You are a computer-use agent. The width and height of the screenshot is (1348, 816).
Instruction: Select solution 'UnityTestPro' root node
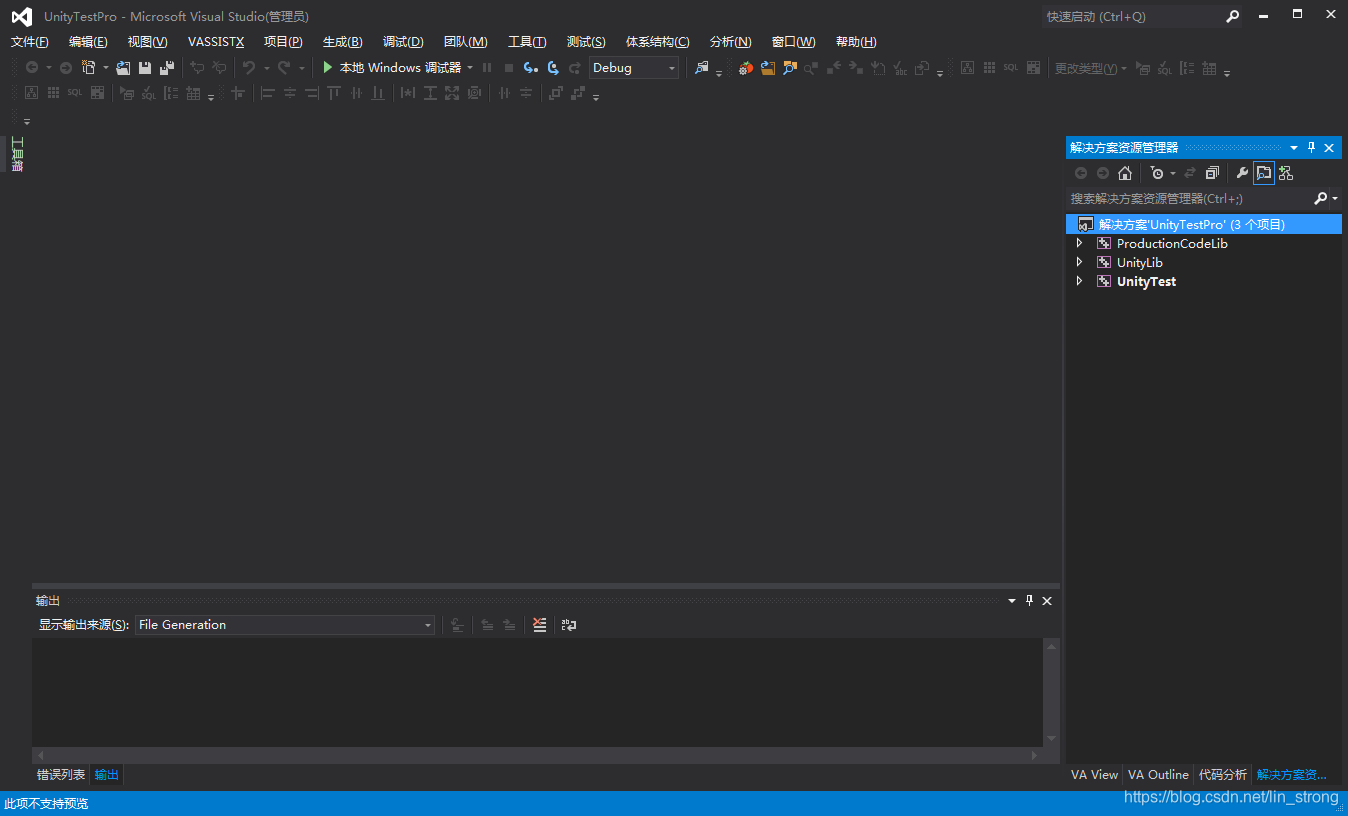(1204, 224)
